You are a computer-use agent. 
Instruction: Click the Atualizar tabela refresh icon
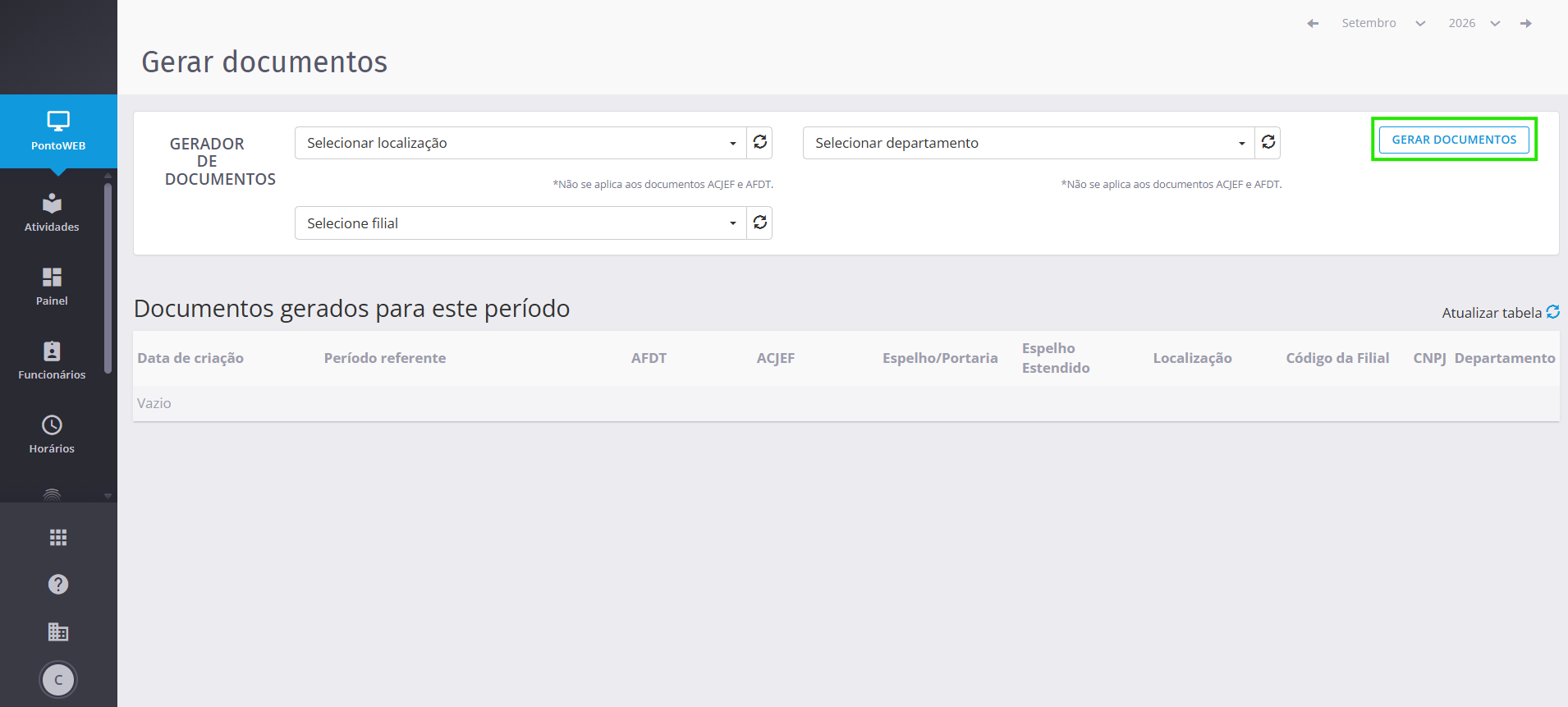(1553, 312)
